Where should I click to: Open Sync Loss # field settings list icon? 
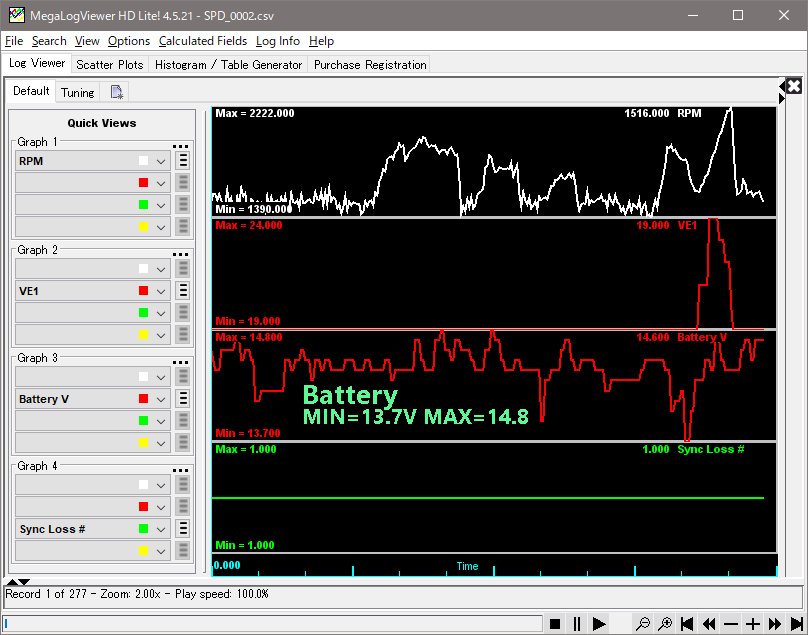point(183,528)
